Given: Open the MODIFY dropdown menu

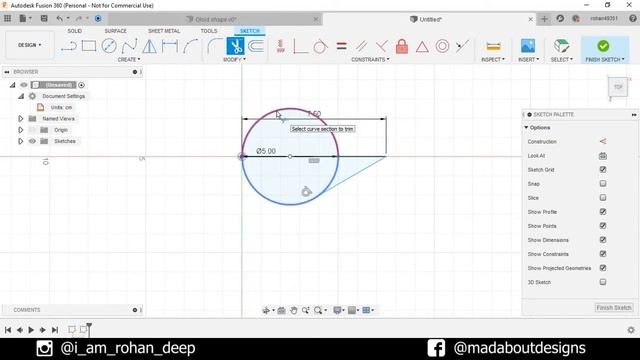Looking at the screenshot, I should coord(234,60).
